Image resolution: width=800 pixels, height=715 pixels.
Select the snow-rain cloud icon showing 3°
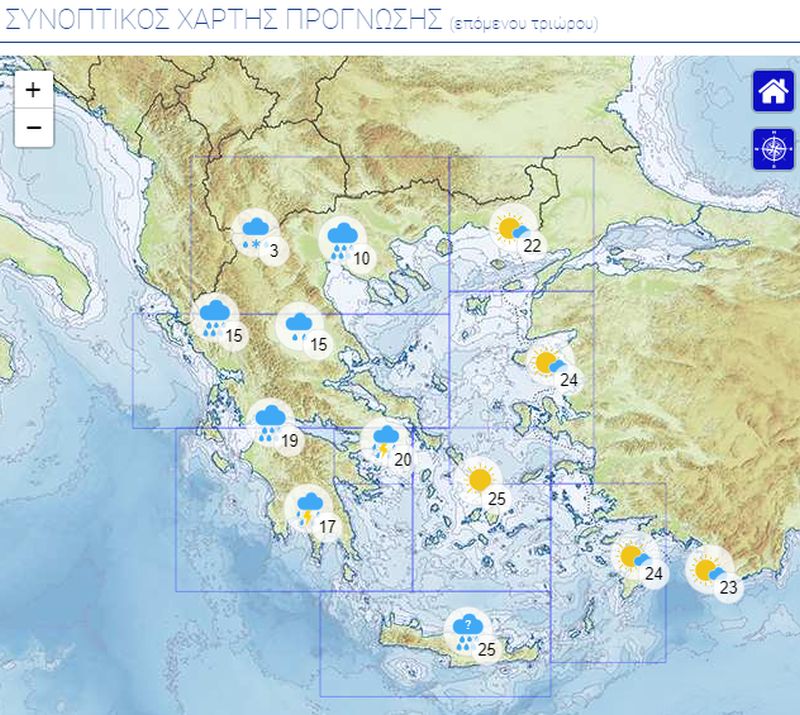click(256, 233)
